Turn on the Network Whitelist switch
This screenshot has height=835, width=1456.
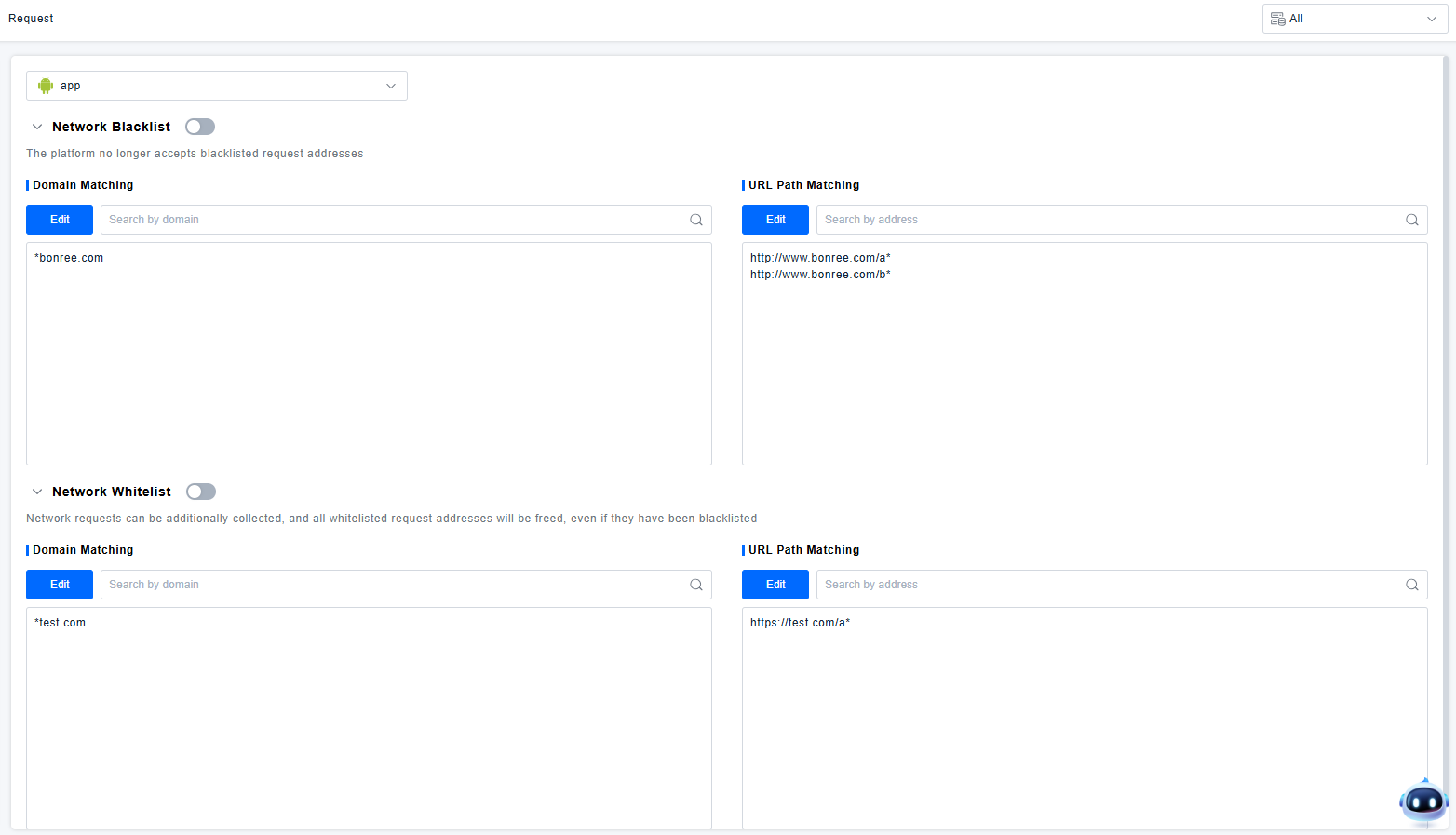coord(201,492)
